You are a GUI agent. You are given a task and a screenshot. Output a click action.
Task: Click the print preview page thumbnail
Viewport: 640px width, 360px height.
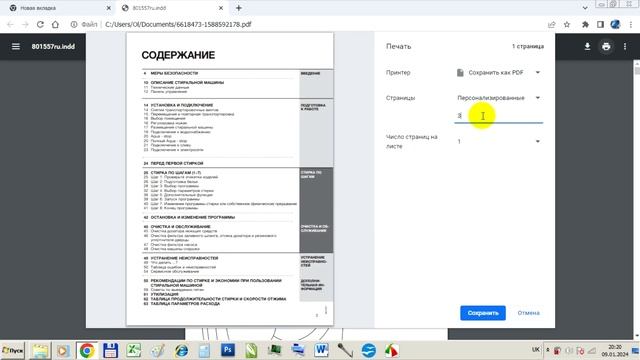point(230,179)
